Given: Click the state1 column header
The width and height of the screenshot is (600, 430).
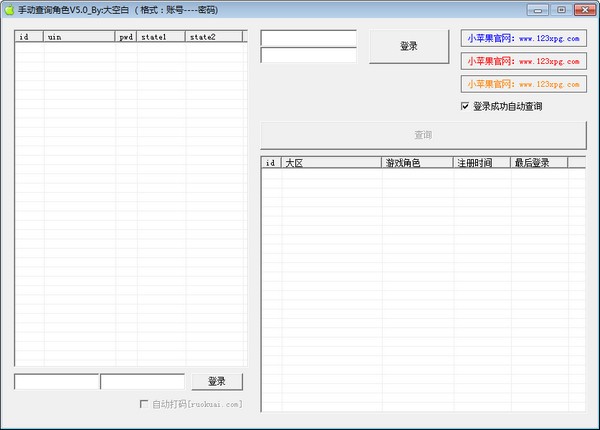Looking at the screenshot, I should (161, 37).
